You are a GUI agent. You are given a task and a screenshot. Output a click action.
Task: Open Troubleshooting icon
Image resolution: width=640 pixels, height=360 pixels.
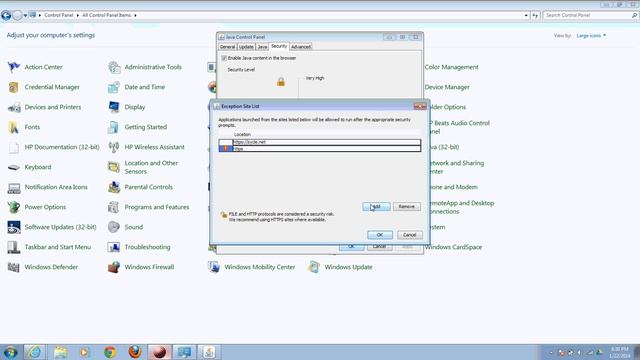(114, 247)
